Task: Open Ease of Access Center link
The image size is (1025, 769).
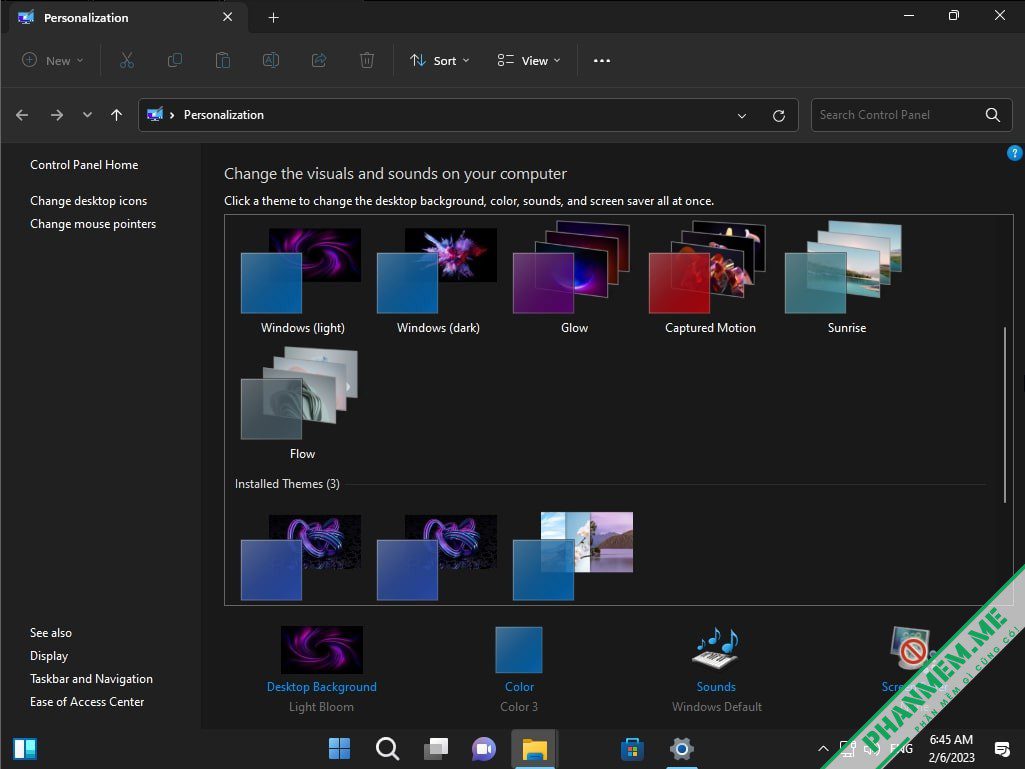Action: tap(87, 702)
